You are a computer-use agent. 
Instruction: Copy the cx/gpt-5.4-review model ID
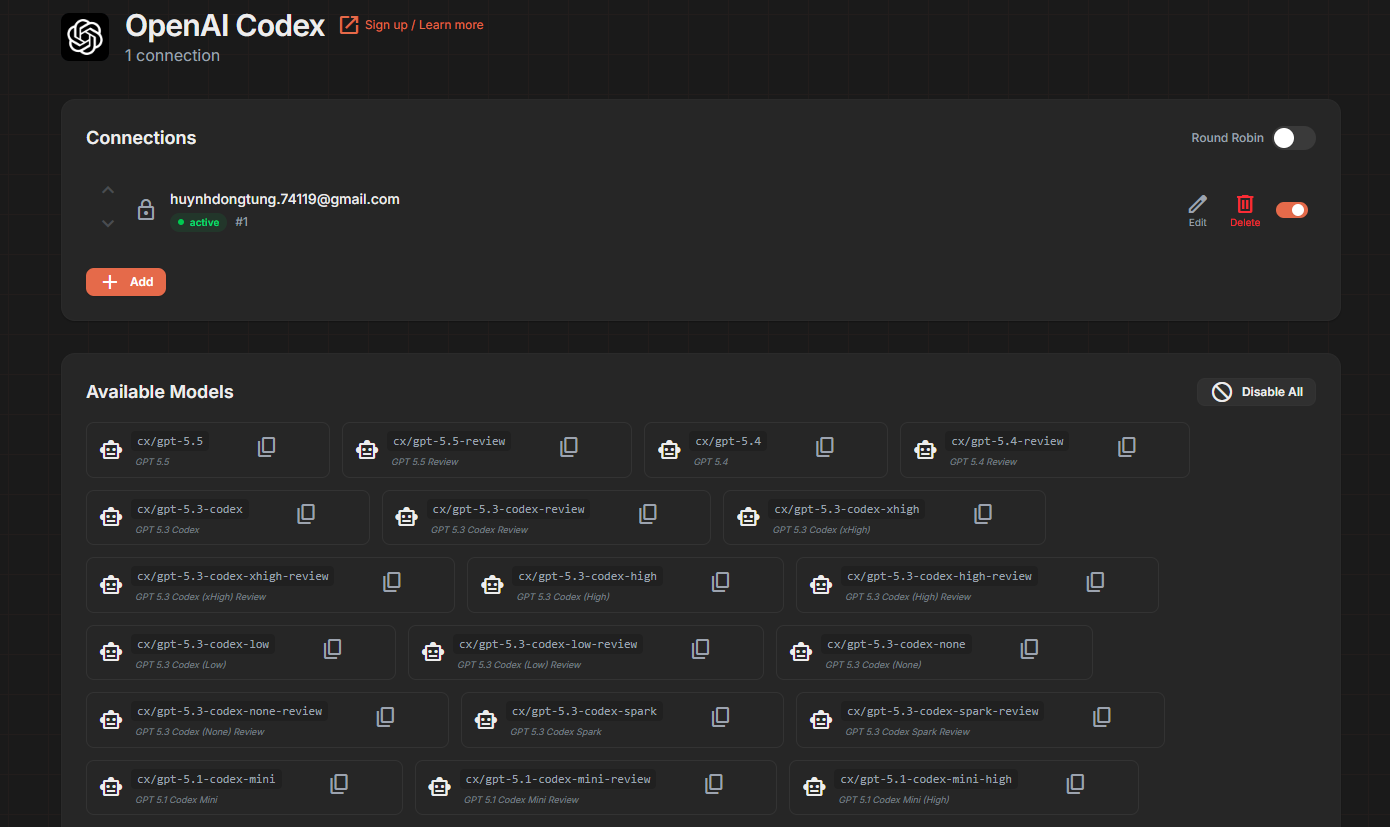[1127, 447]
